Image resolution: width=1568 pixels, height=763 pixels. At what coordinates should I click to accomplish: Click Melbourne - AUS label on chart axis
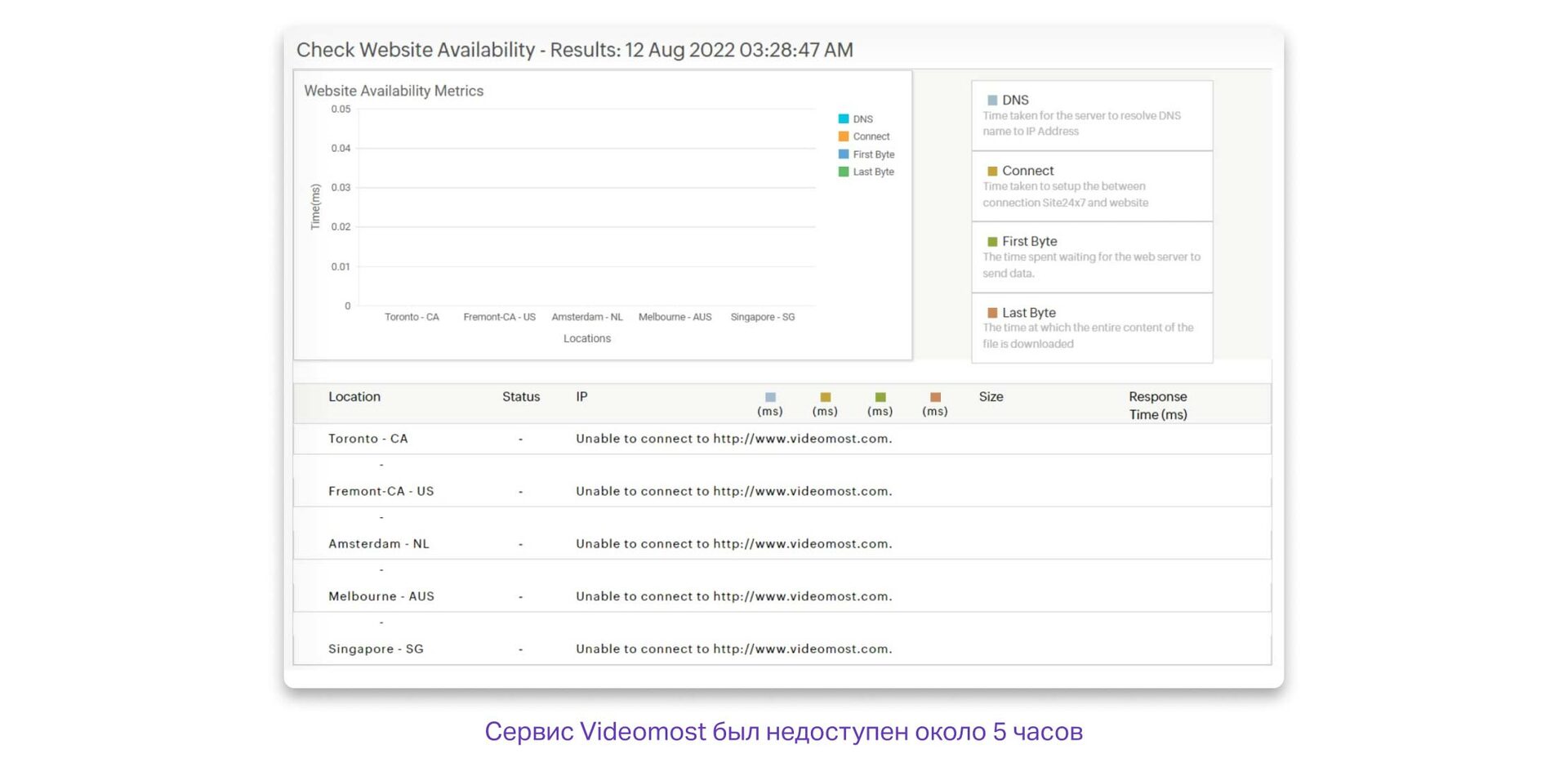pos(675,317)
